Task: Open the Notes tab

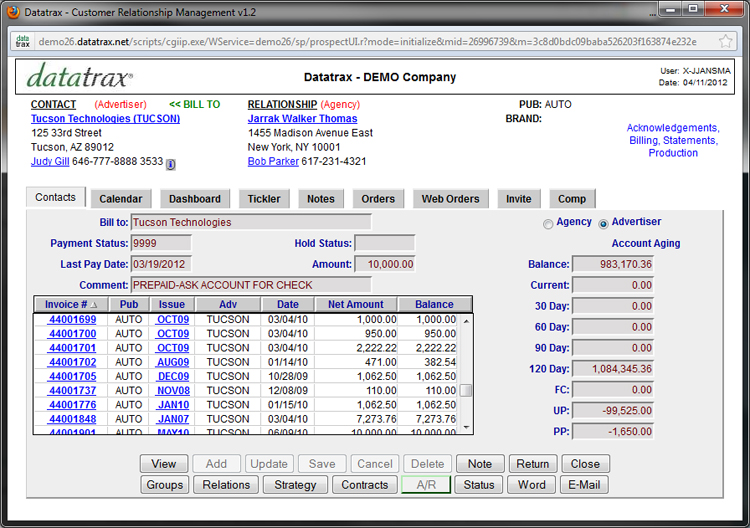Action: tap(321, 199)
